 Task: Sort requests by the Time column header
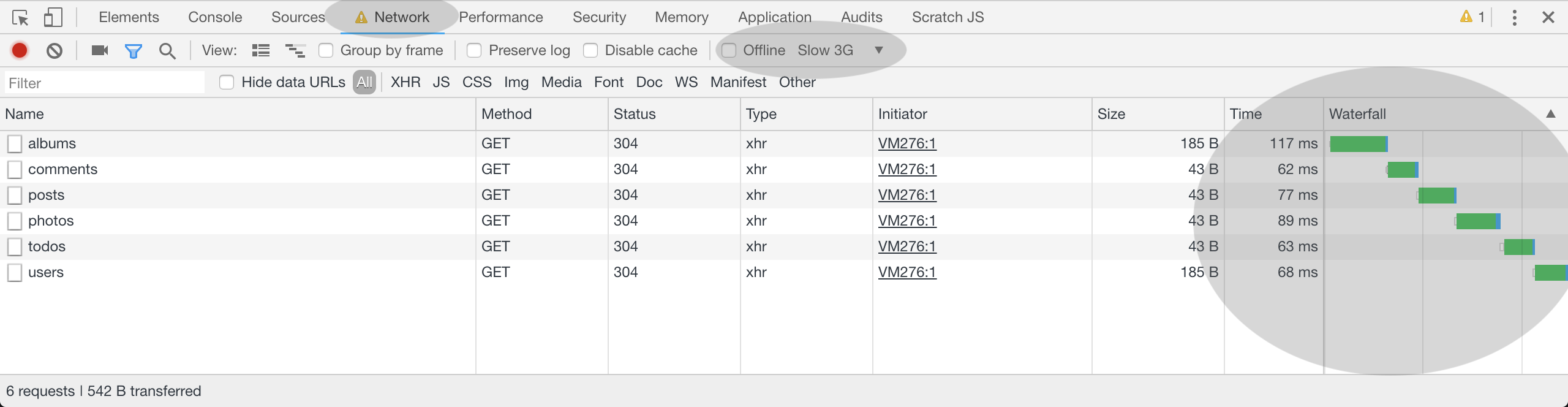click(x=1246, y=114)
